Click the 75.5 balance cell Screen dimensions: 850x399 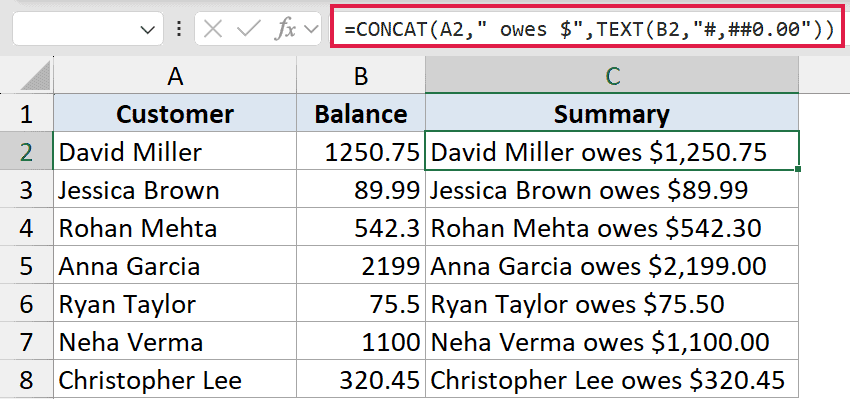point(361,304)
